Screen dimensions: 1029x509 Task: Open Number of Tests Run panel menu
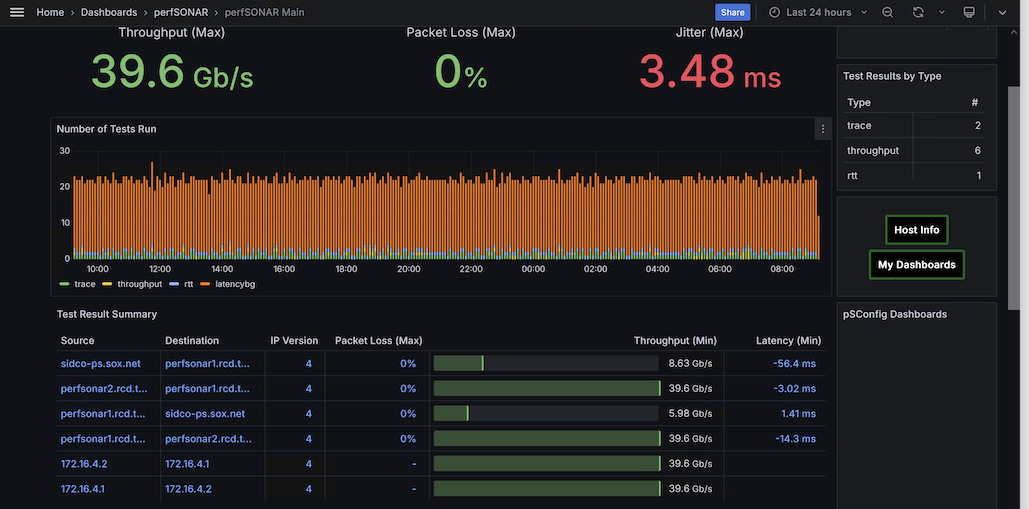tap(823, 129)
